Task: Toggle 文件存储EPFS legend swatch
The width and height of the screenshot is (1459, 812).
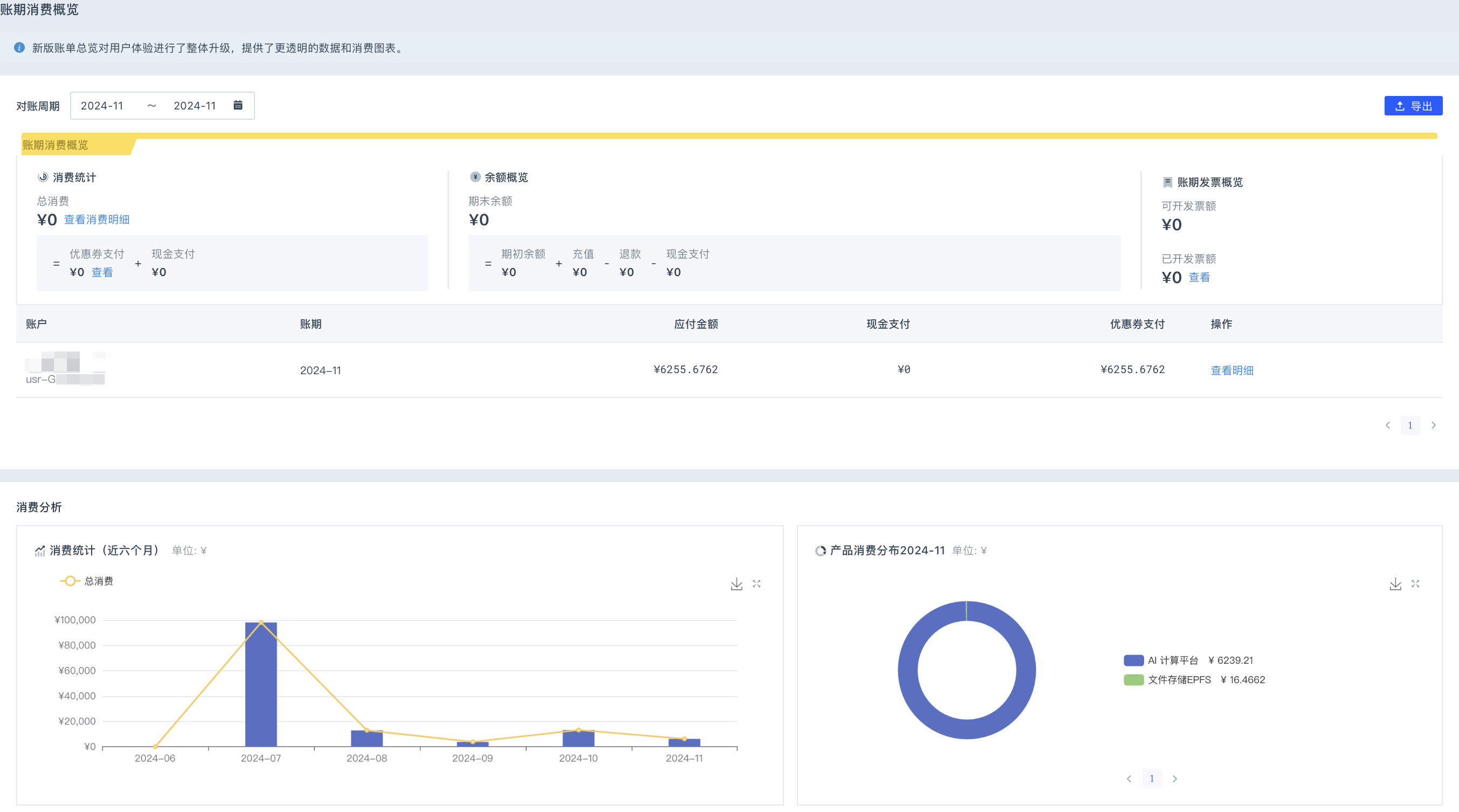Action: [x=1133, y=679]
